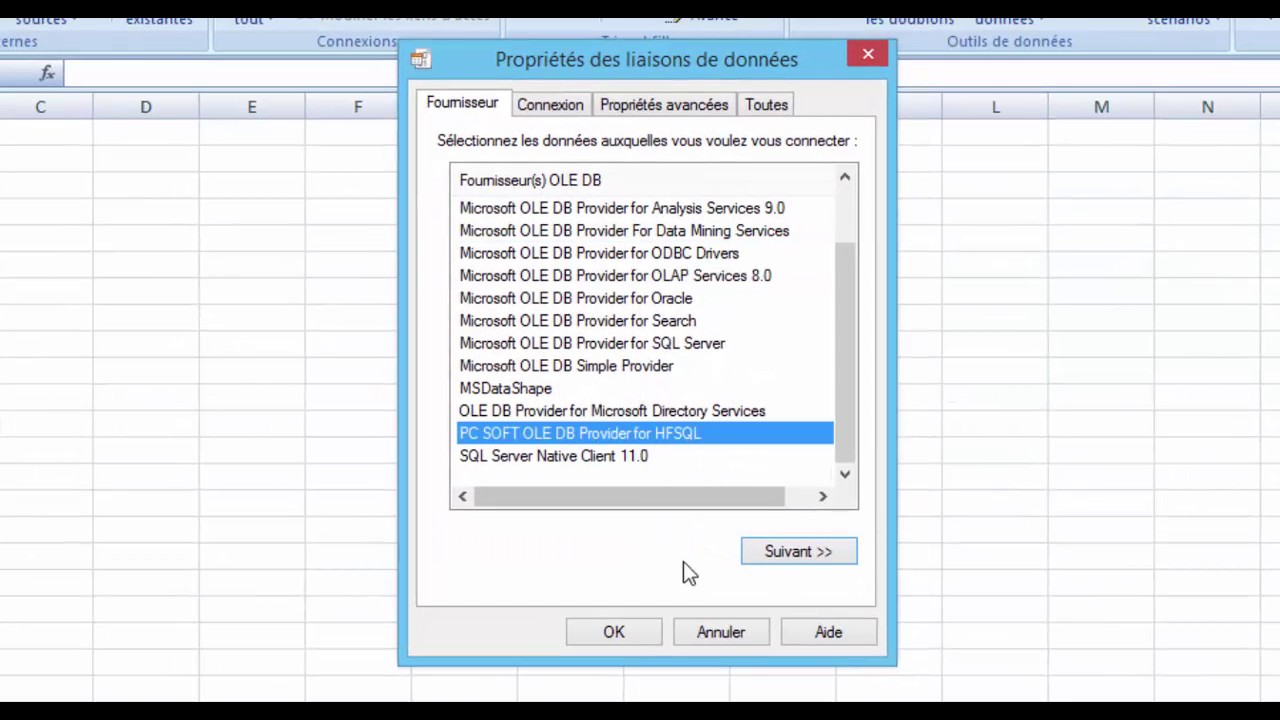Click the fx insert function icon
The height and width of the screenshot is (720, 1280).
pos(47,73)
